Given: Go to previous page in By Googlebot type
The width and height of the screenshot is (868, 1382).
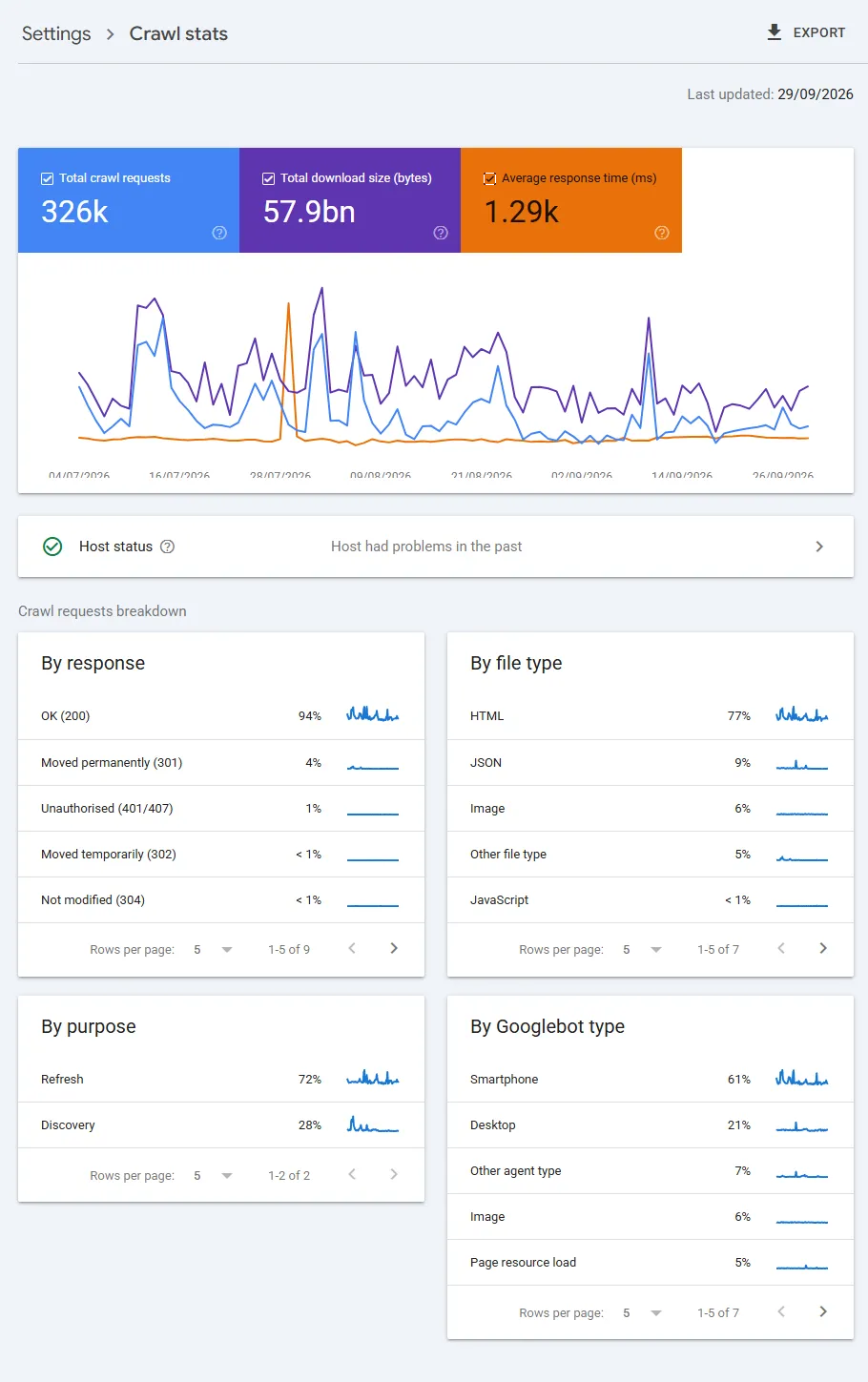Looking at the screenshot, I should [781, 1311].
